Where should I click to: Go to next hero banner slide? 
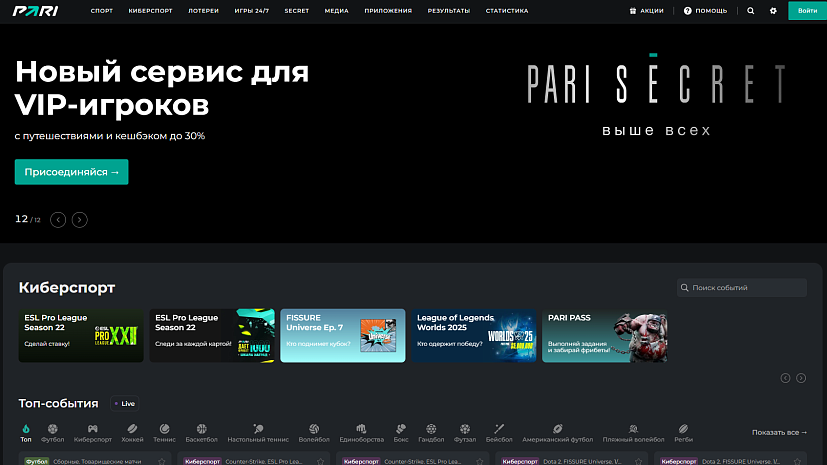click(80, 219)
